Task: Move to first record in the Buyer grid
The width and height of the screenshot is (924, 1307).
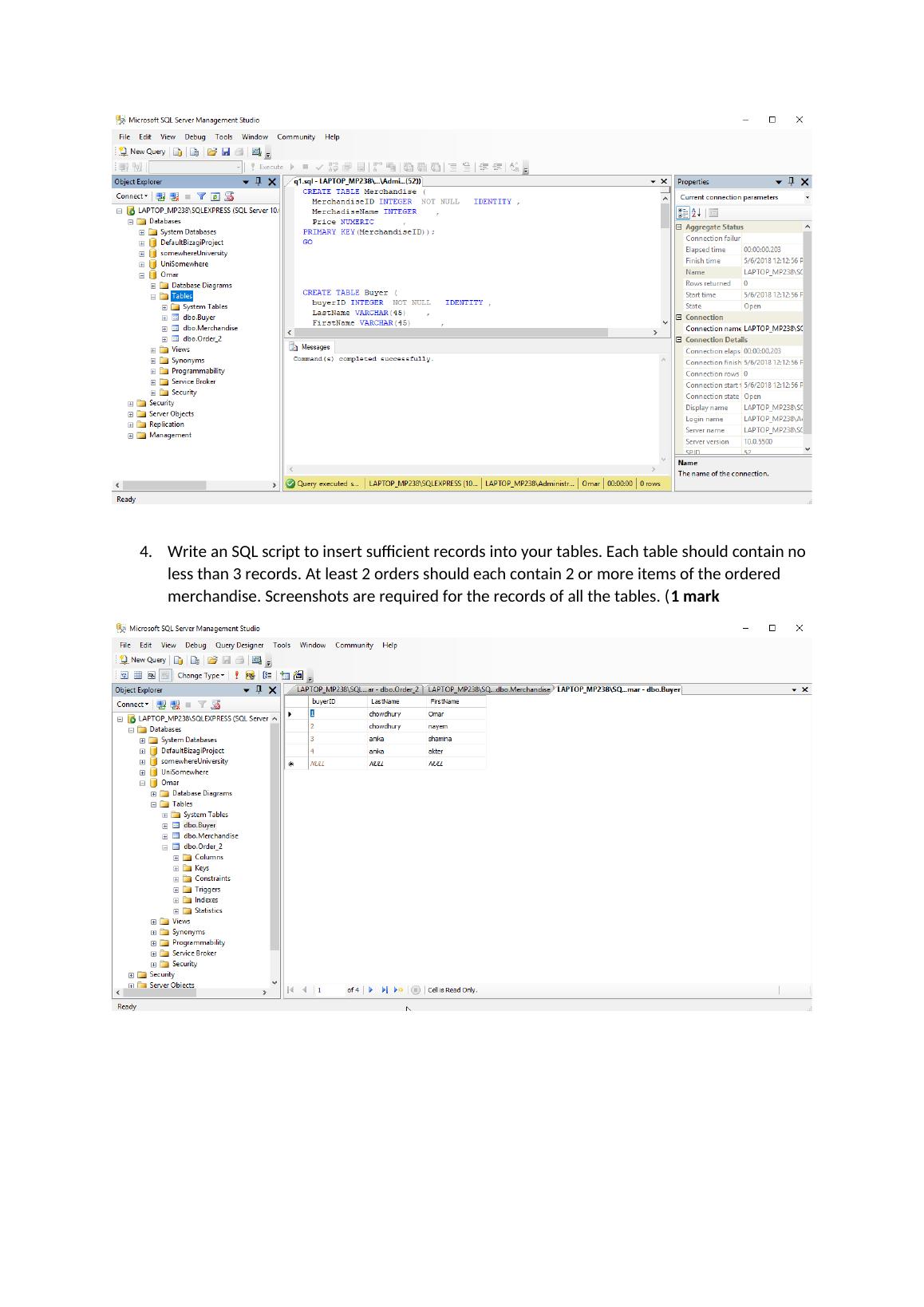Action: (x=290, y=990)
